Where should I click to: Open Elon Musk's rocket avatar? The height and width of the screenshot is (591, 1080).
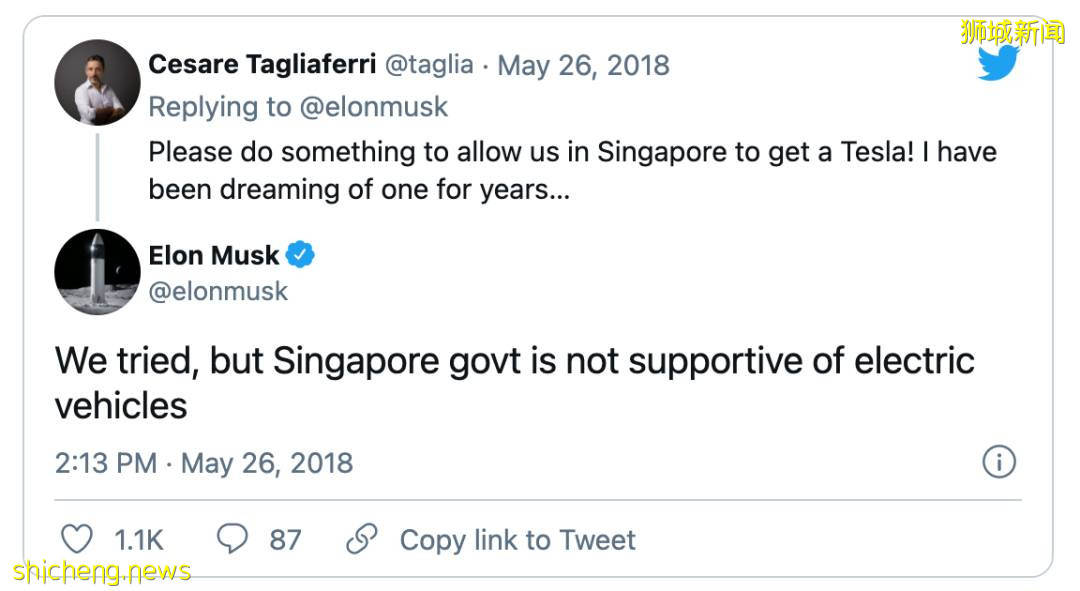97,272
